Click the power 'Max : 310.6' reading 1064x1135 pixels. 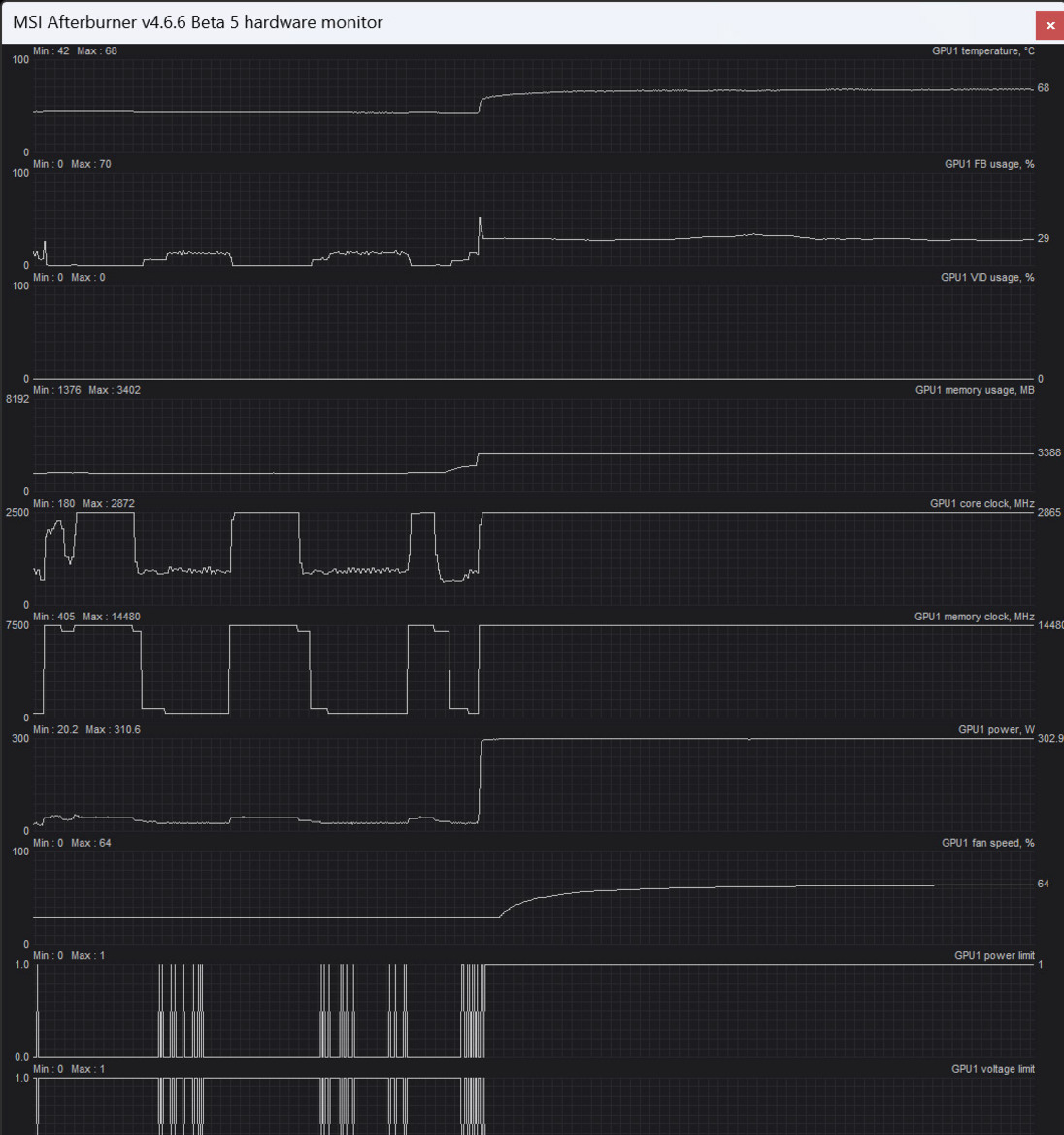tap(113, 730)
